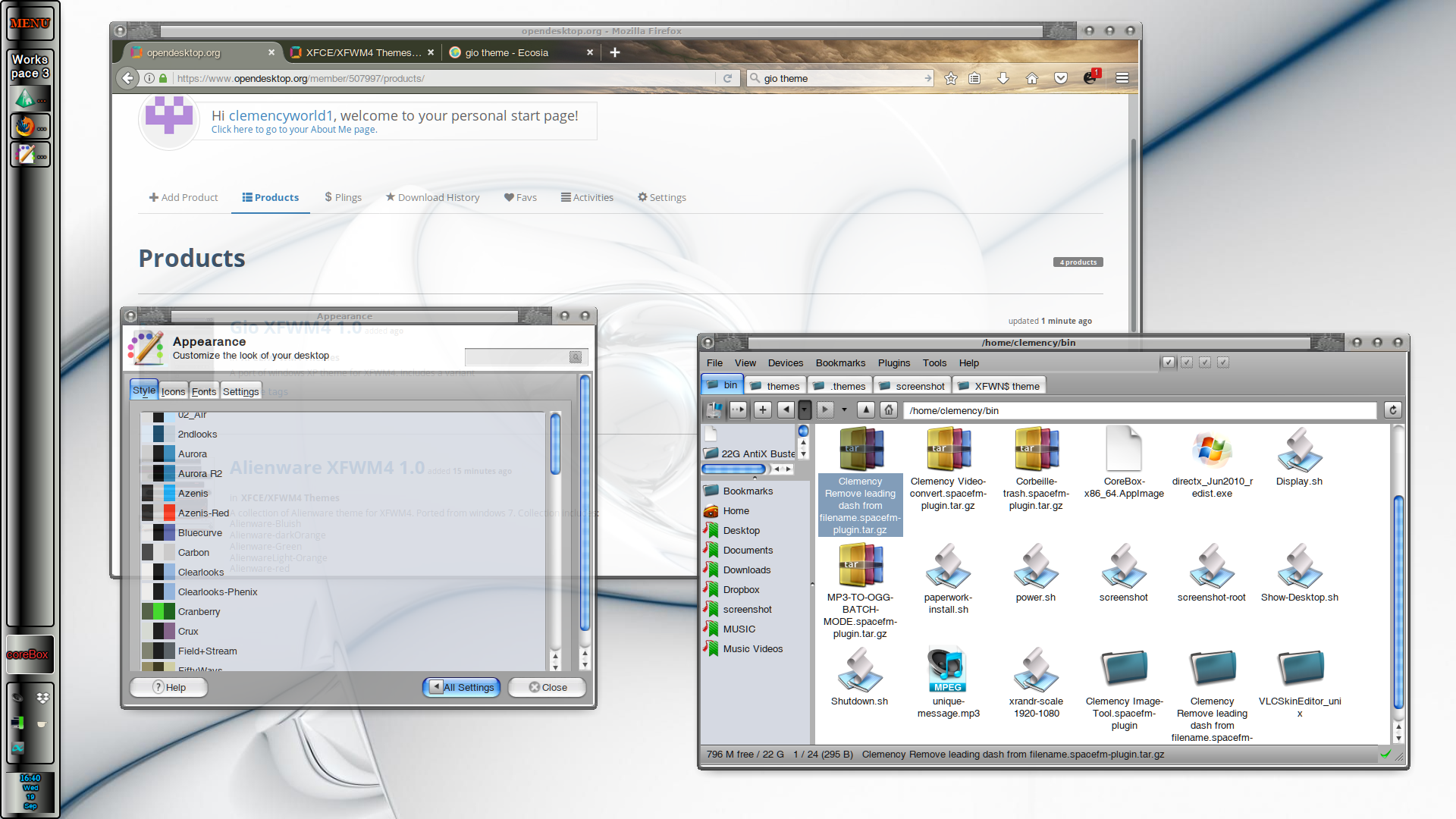Open a new Firefox tab

(615, 52)
